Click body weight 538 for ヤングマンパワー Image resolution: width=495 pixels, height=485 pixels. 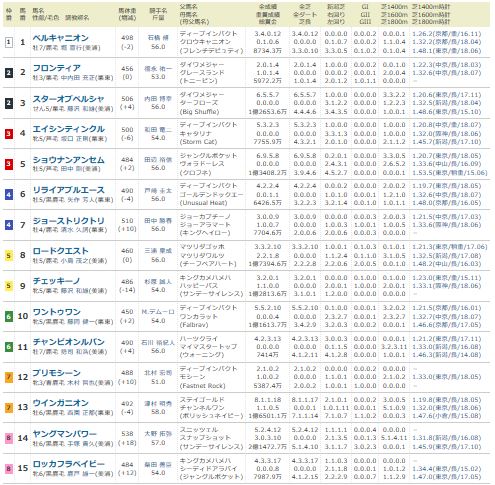click(x=127, y=434)
